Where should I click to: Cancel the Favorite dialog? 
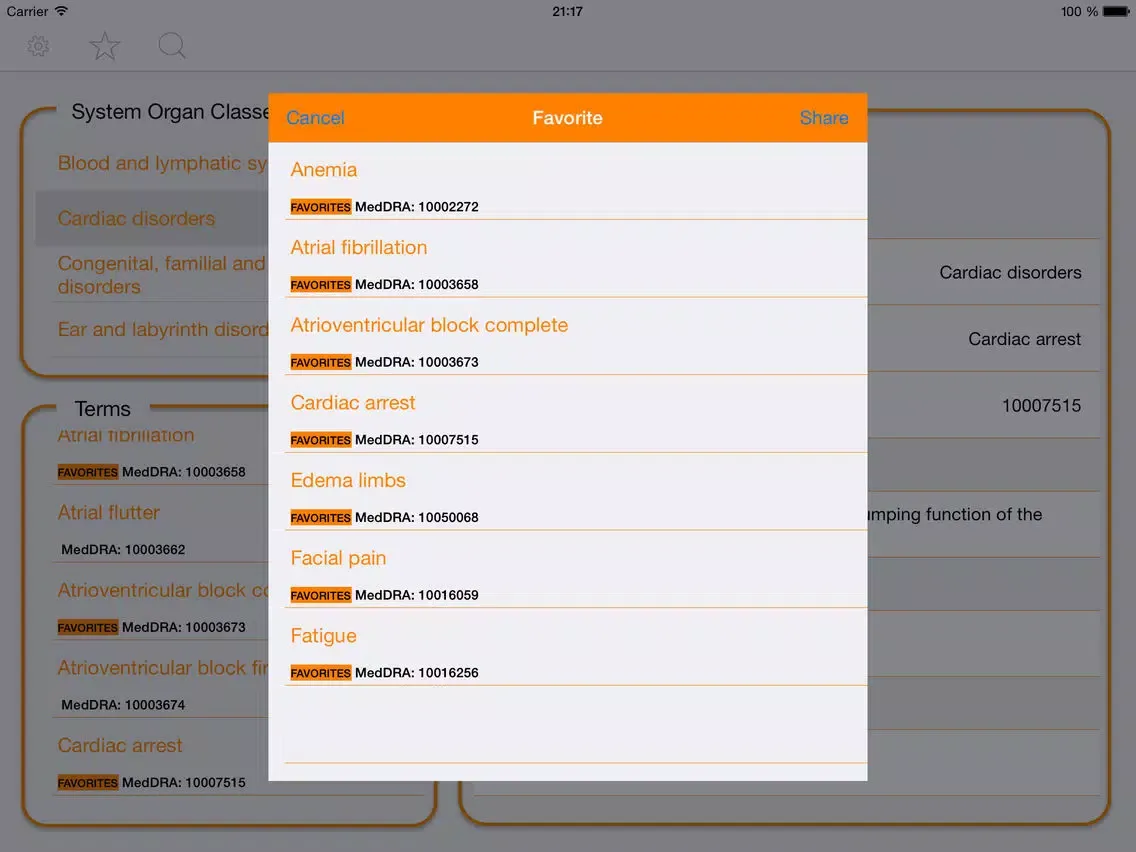315,118
